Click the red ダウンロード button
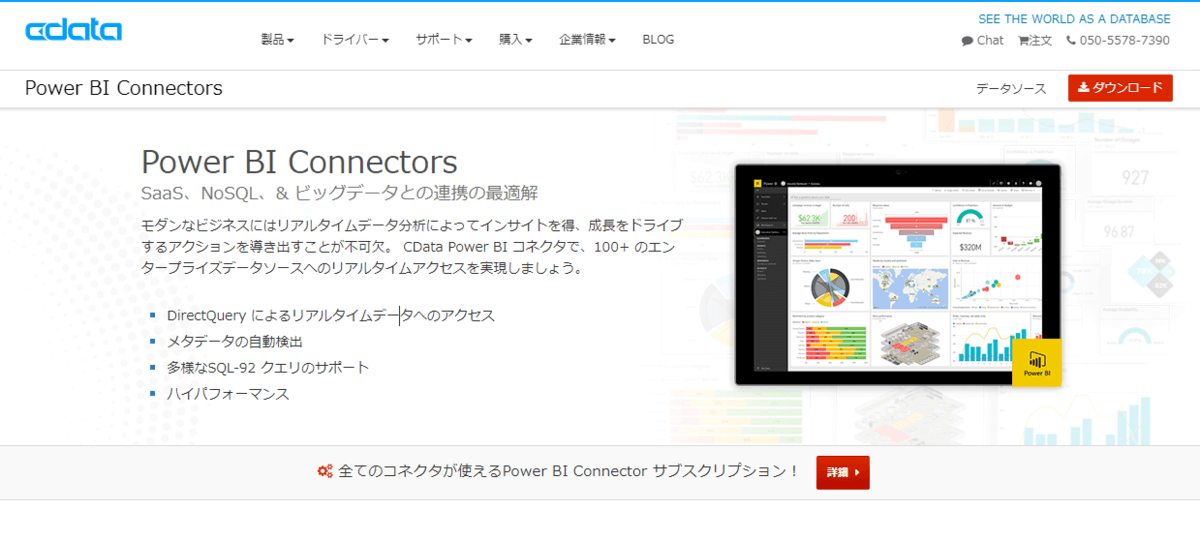The height and width of the screenshot is (540, 1200). click(1120, 88)
